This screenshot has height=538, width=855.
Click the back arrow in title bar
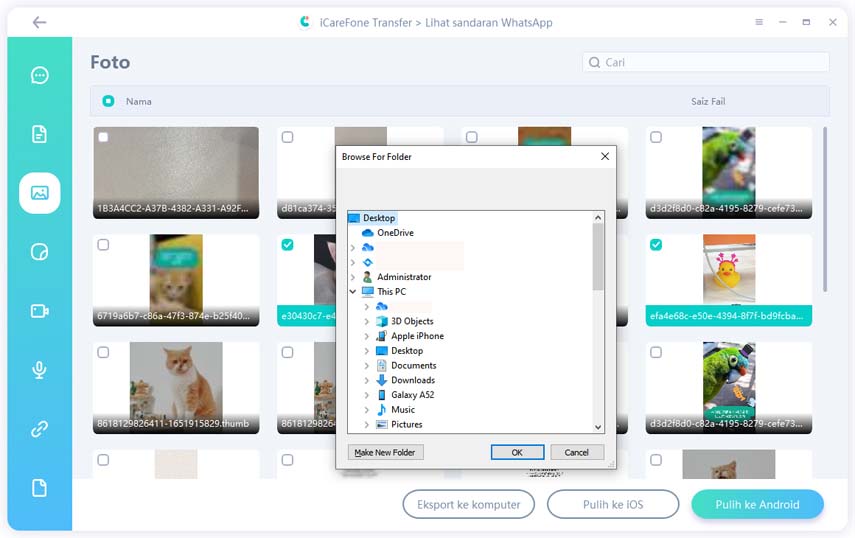(39, 22)
